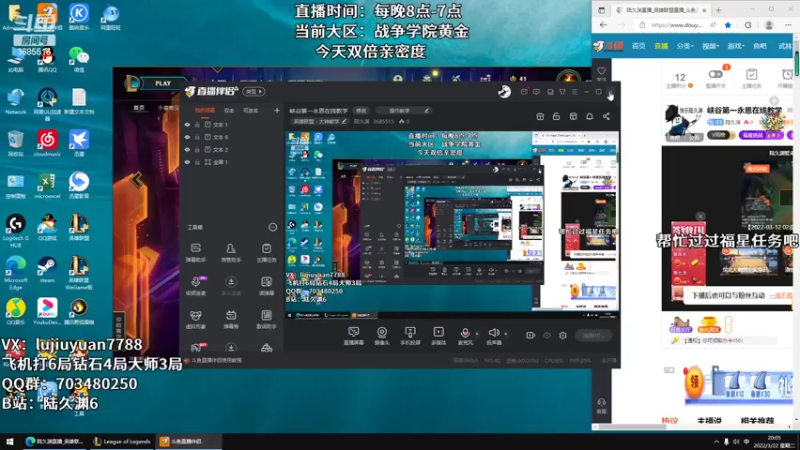
Task: Expand microphone options arrow
Action: 477,334
